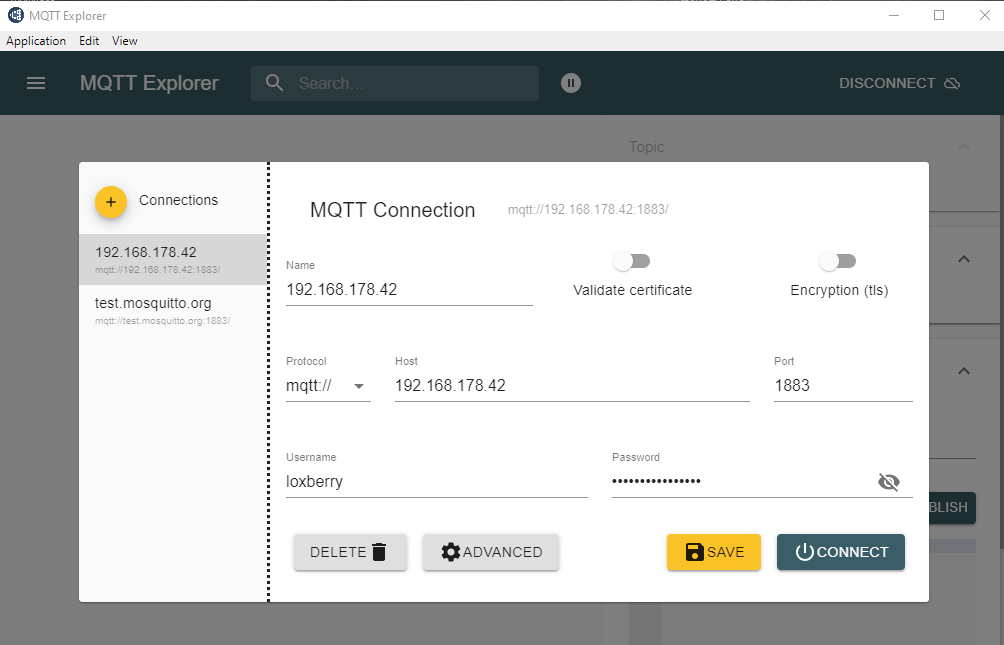The image size is (1004, 645).
Task: Open the View menu
Action: click(124, 41)
